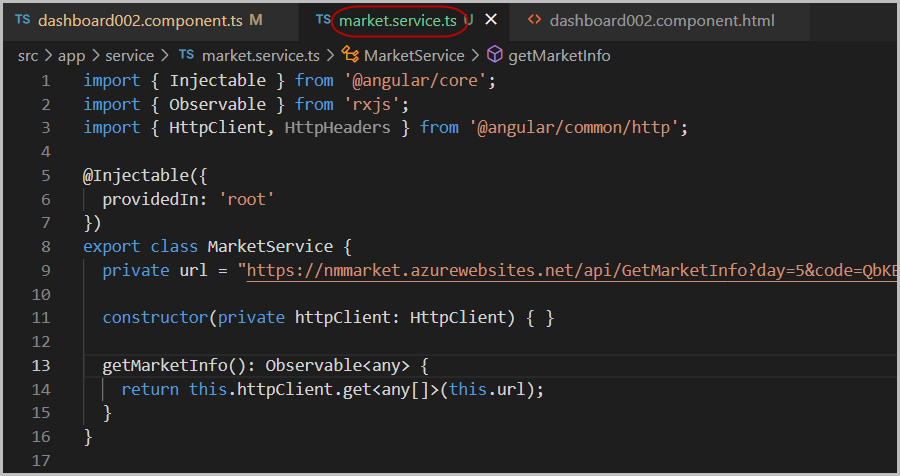Click the TS file icon in breadcrumb
The image size is (900, 476).
point(186,55)
